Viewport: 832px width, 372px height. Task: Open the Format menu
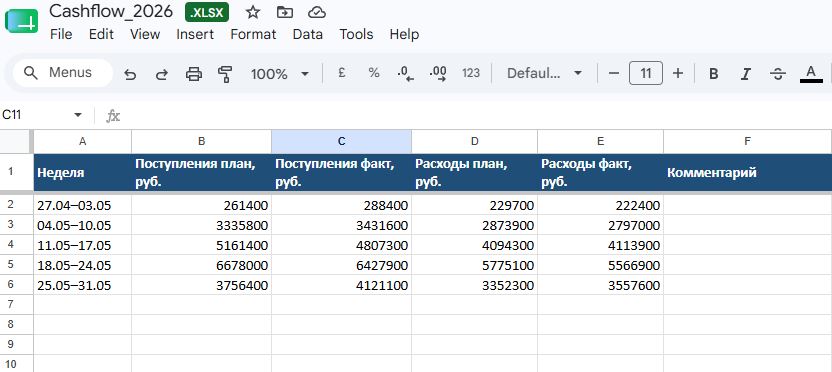253,34
